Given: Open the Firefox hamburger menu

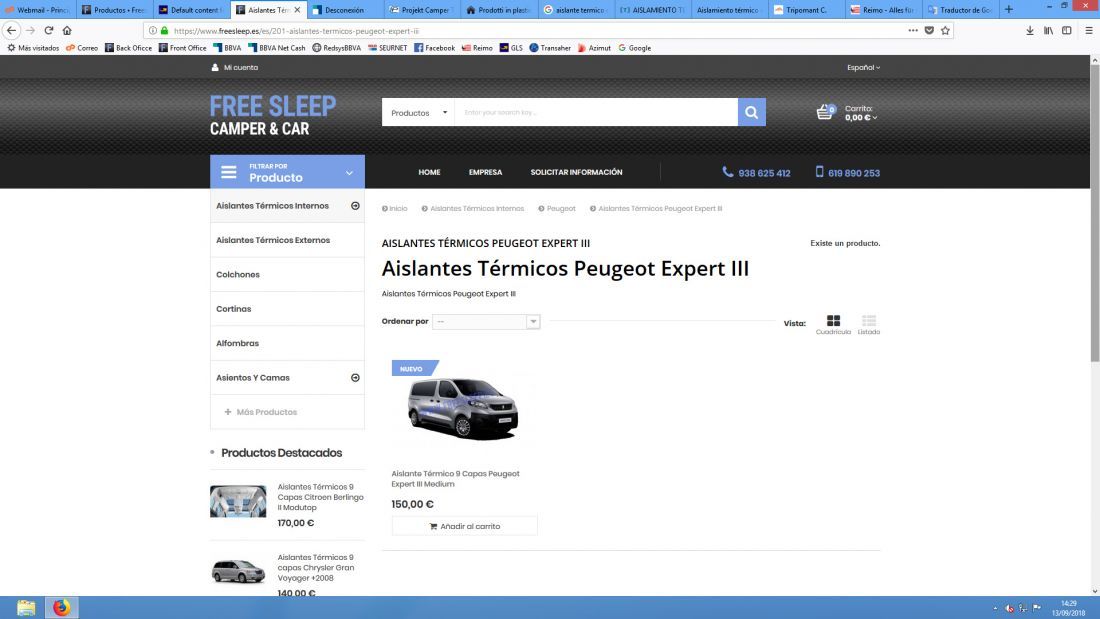Looking at the screenshot, I should pyautogui.click(x=1089, y=30).
